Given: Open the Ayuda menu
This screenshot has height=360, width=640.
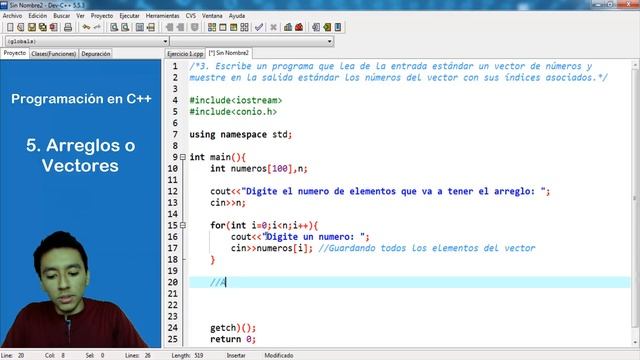Looking at the screenshot, I should point(237,16).
